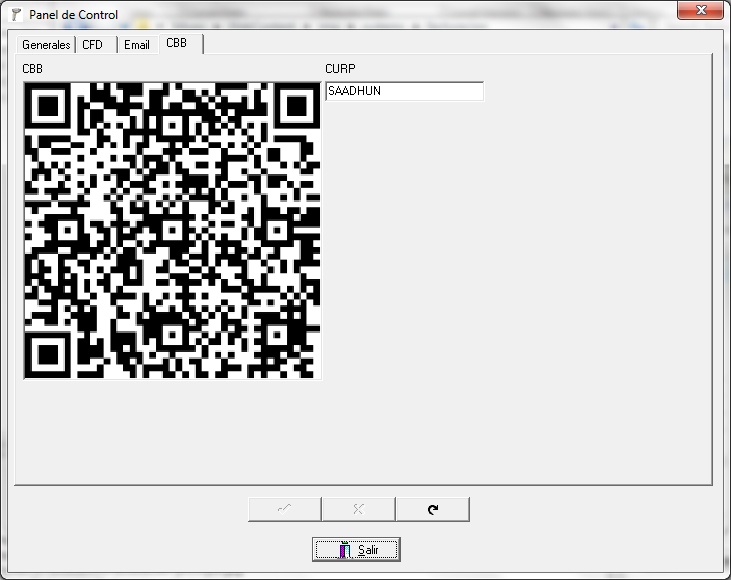Viewport: 731px width, 580px height.
Task: Select the Email tab
Action: click(x=138, y=45)
